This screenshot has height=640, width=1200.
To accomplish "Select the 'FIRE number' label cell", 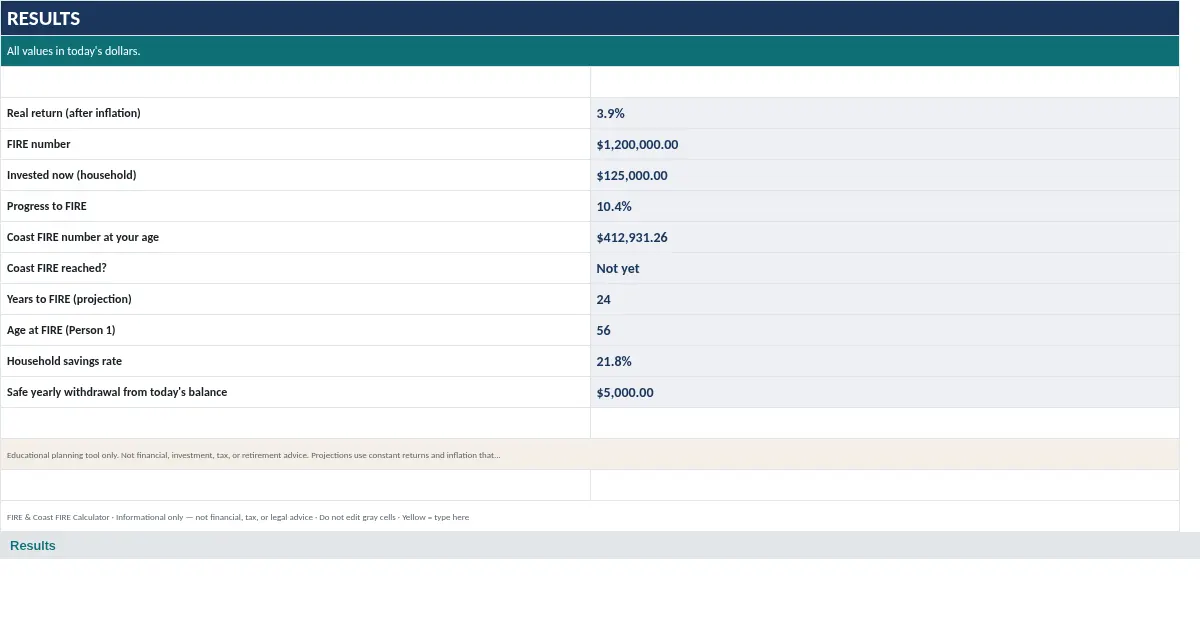I will point(296,144).
